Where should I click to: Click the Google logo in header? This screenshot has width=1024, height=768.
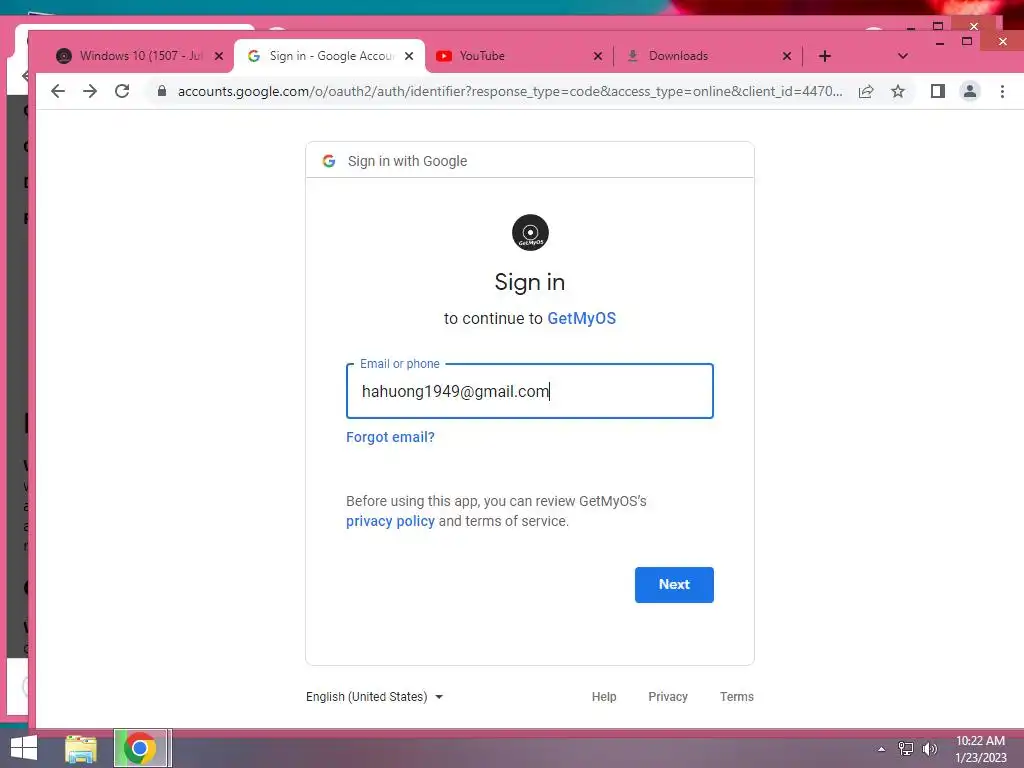point(329,161)
